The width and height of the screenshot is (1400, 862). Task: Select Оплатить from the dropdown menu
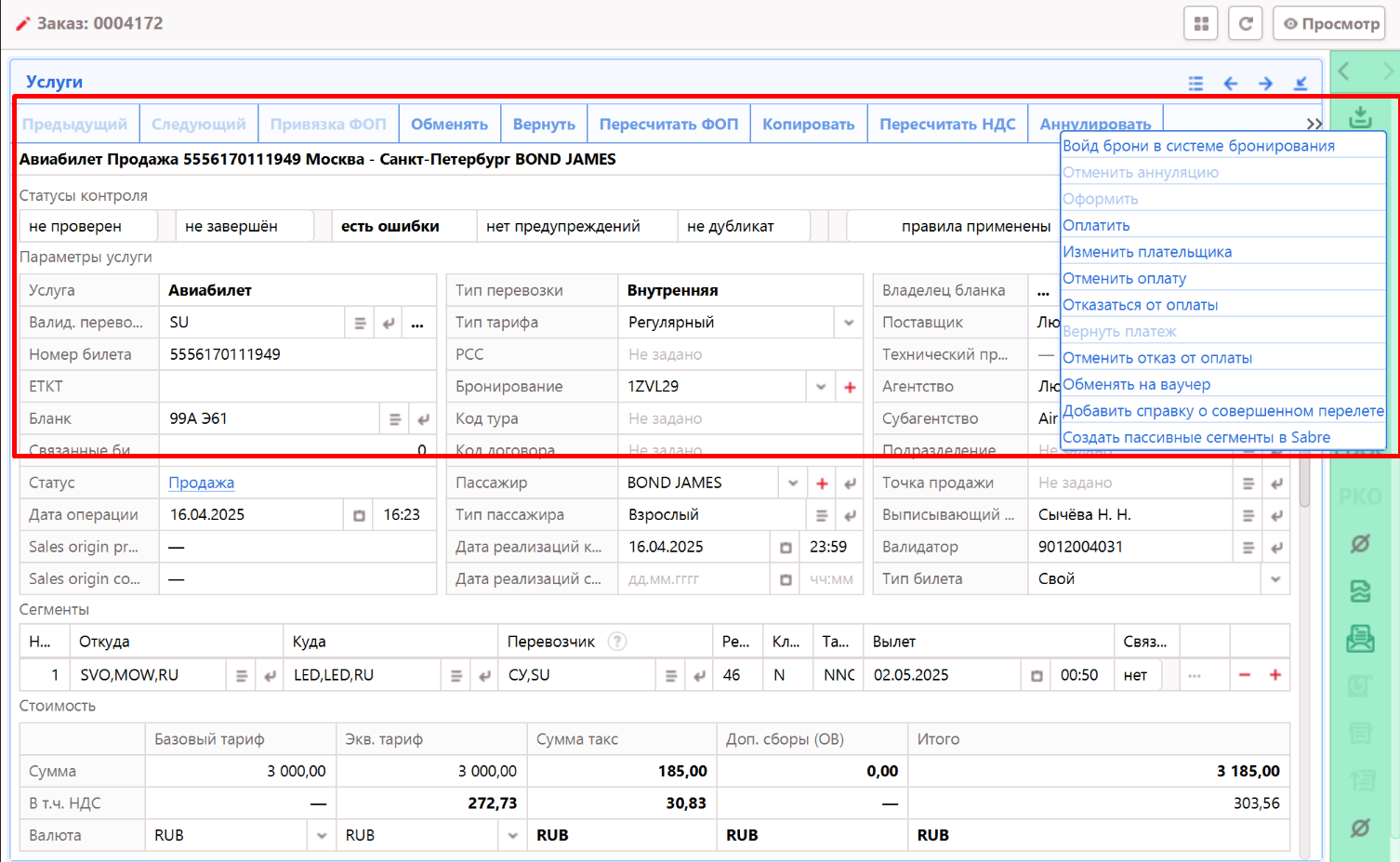click(1097, 226)
